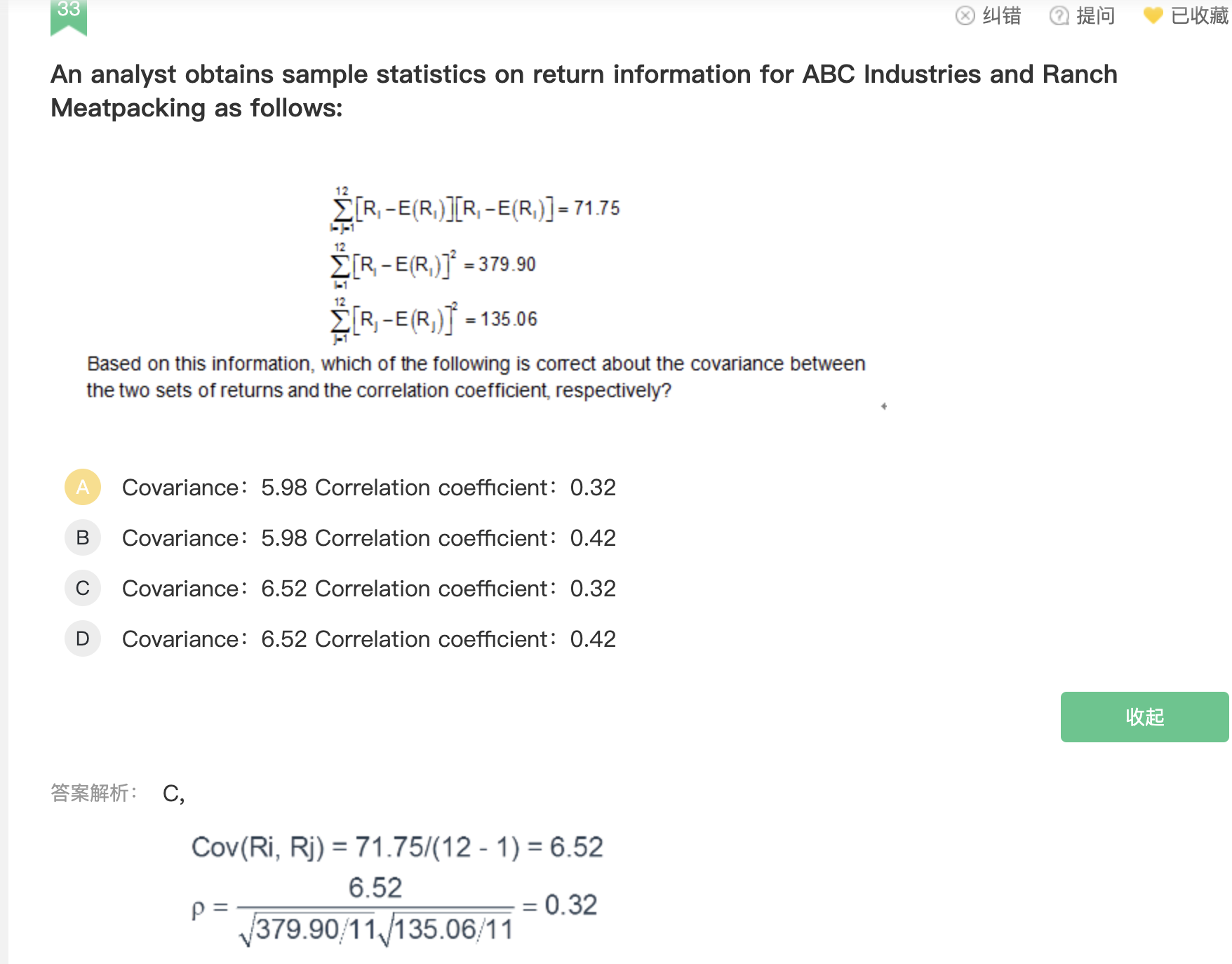This screenshot has height=964, width=1232.
Task: Click the 纠错 error-report circle-x icon
Action: (965, 15)
